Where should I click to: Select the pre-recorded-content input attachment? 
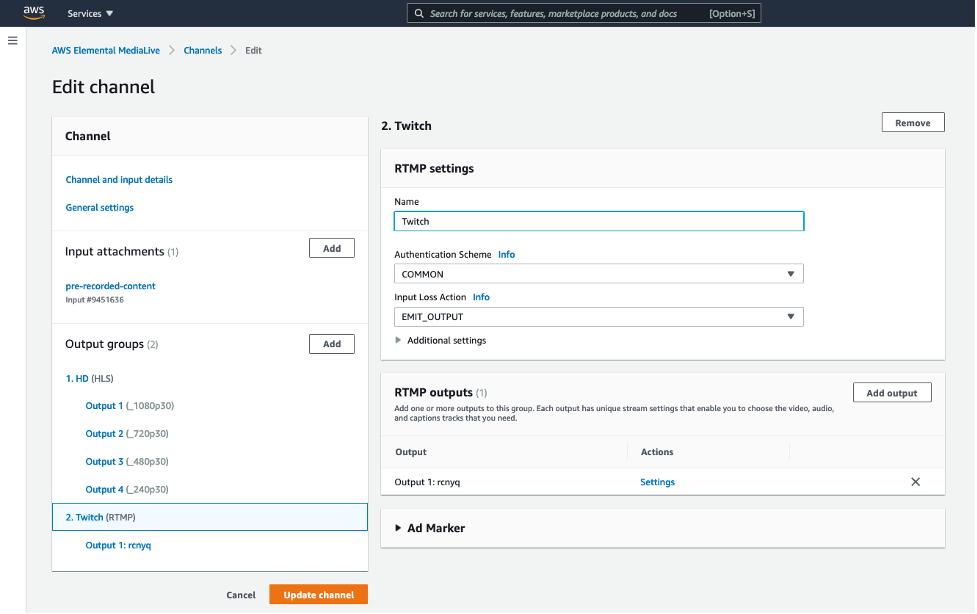coord(111,285)
